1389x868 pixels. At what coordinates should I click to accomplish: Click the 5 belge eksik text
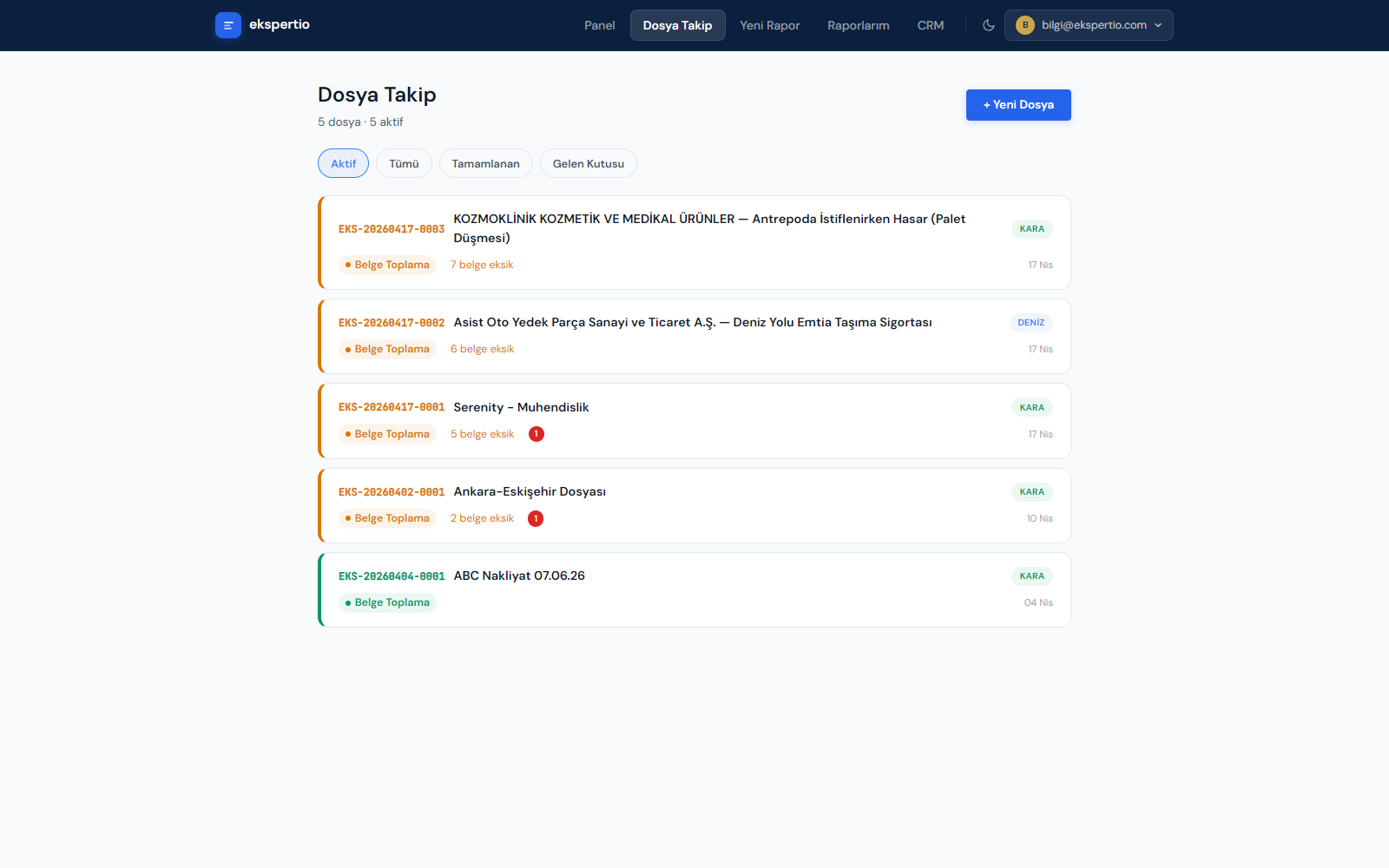pyautogui.click(x=482, y=434)
